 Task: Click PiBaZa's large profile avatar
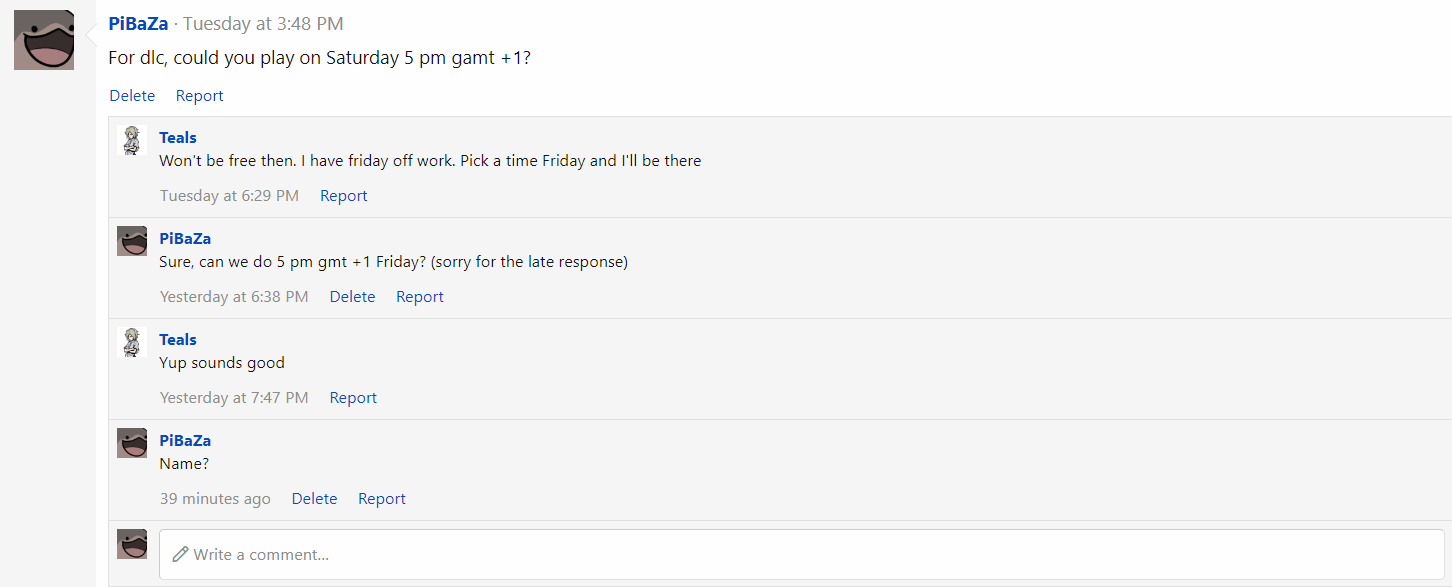point(44,40)
